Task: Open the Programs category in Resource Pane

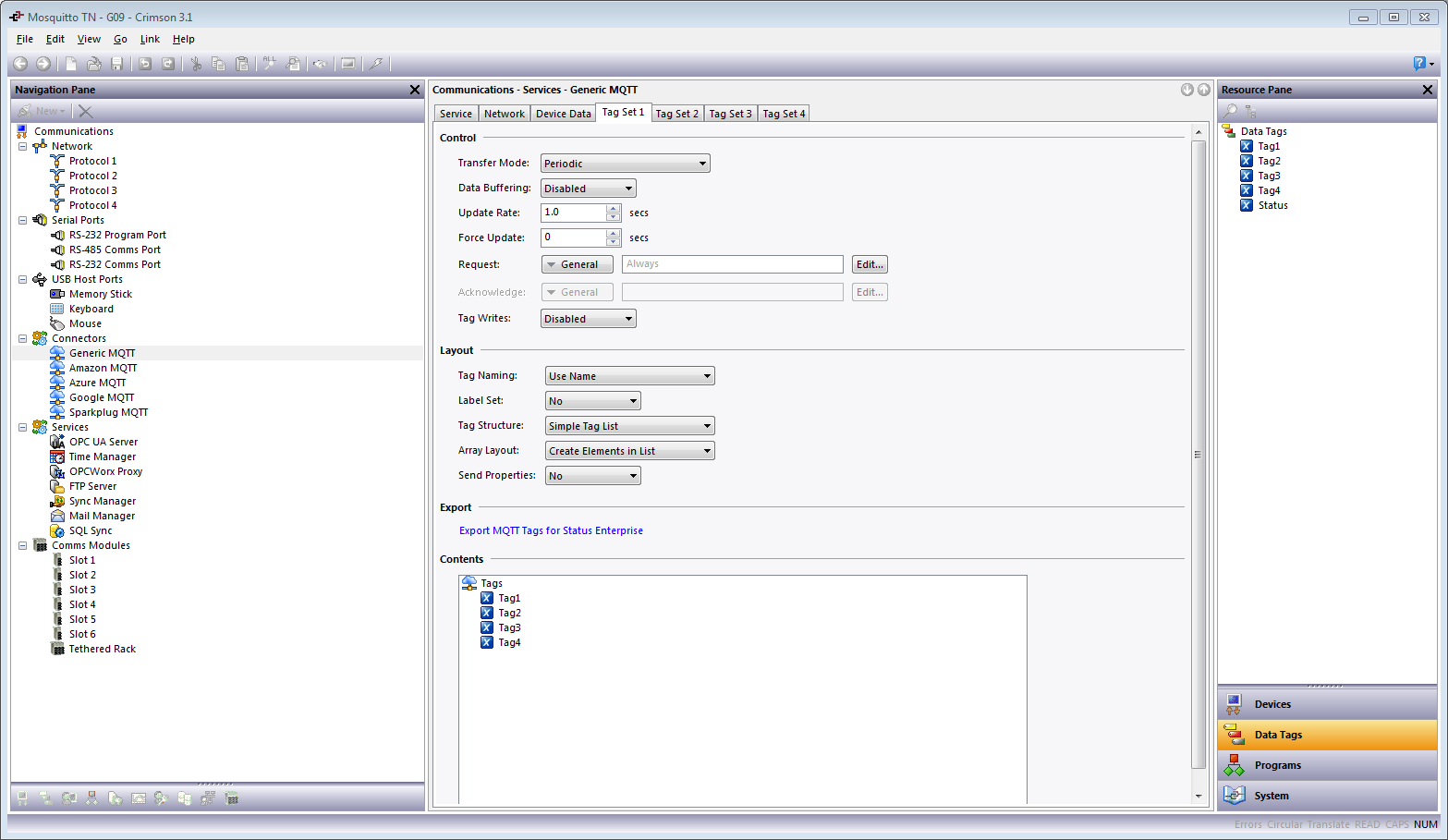Action: pos(1327,765)
